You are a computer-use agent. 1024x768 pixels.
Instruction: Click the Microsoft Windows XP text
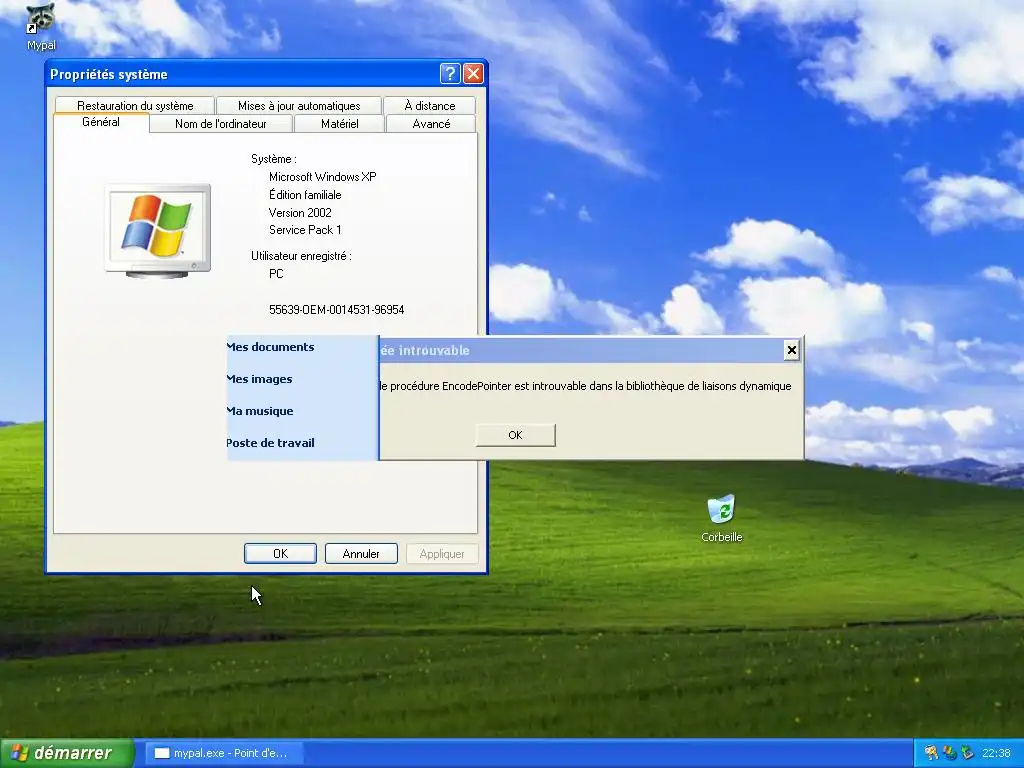323,177
